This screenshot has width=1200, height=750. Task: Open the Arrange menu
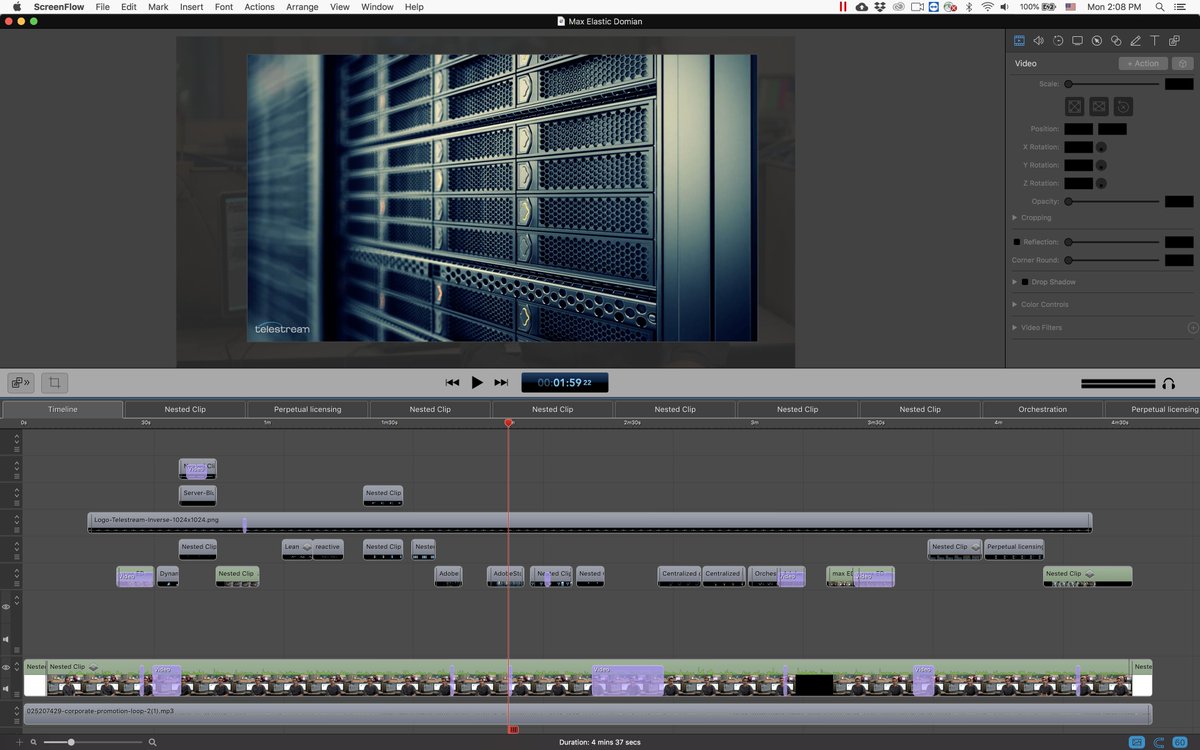[x=302, y=7]
